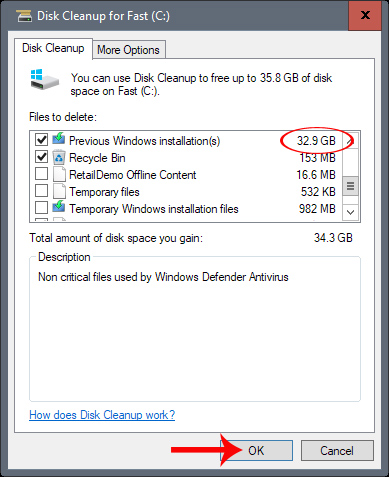This screenshot has height=477, width=389.
Task: Open the How does Disk Cleanup work? link
Action: click(x=102, y=415)
